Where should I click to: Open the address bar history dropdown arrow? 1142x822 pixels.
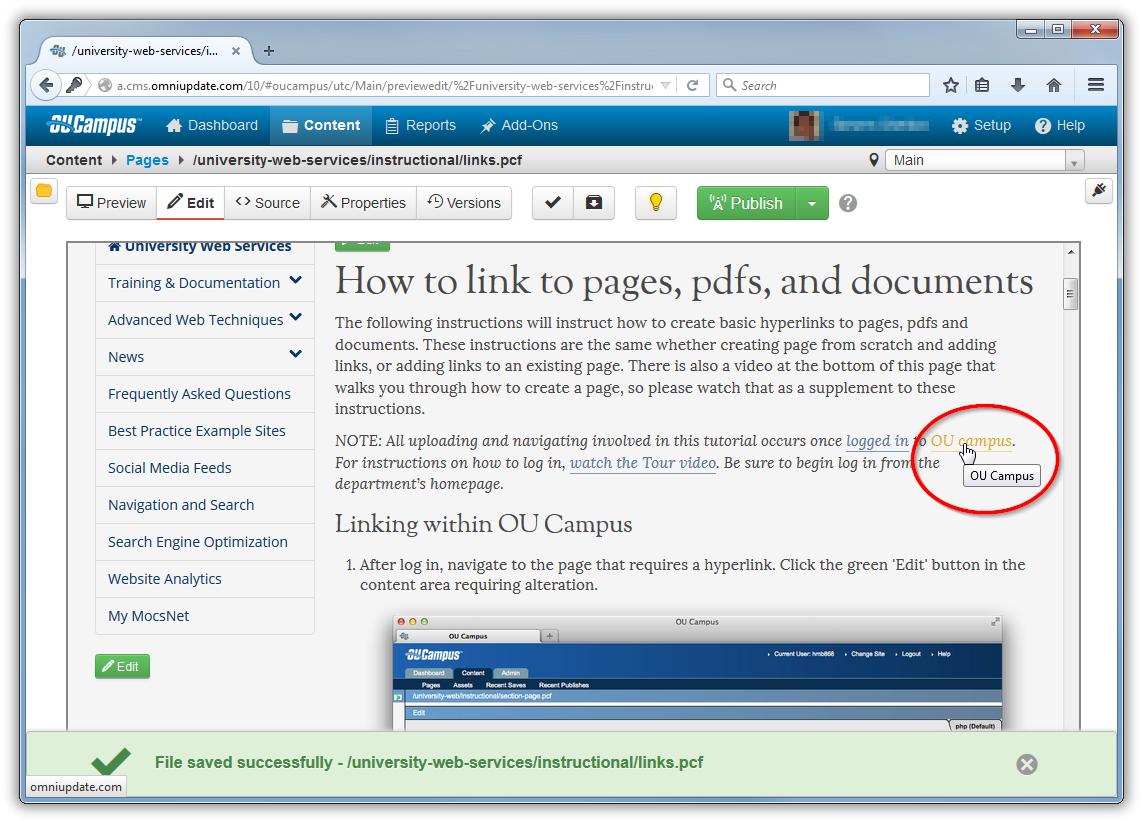click(666, 85)
